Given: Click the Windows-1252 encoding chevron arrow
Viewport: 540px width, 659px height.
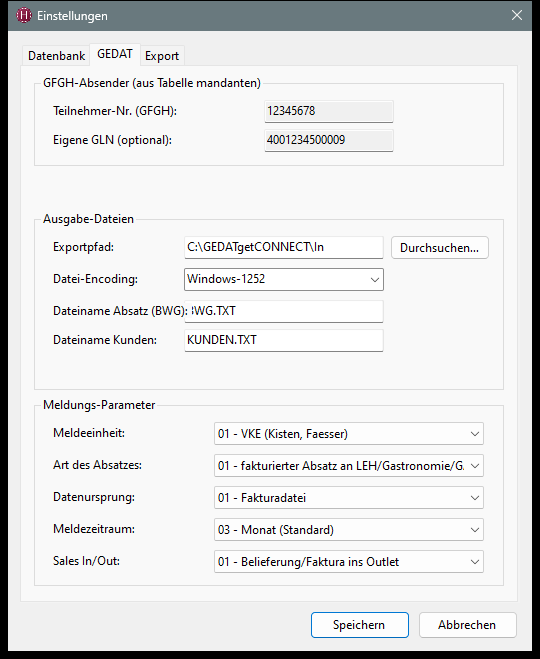Looking at the screenshot, I should click(375, 279).
